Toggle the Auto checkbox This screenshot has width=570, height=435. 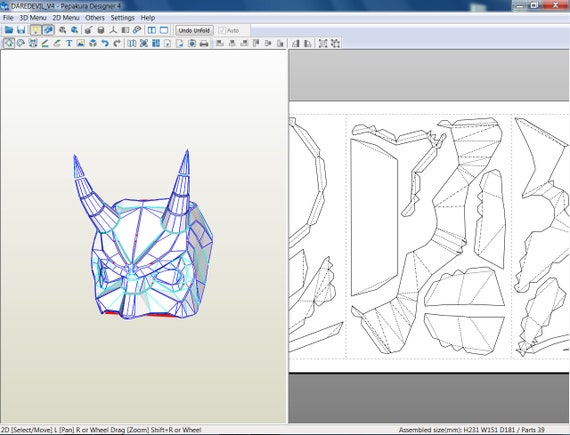point(222,31)
